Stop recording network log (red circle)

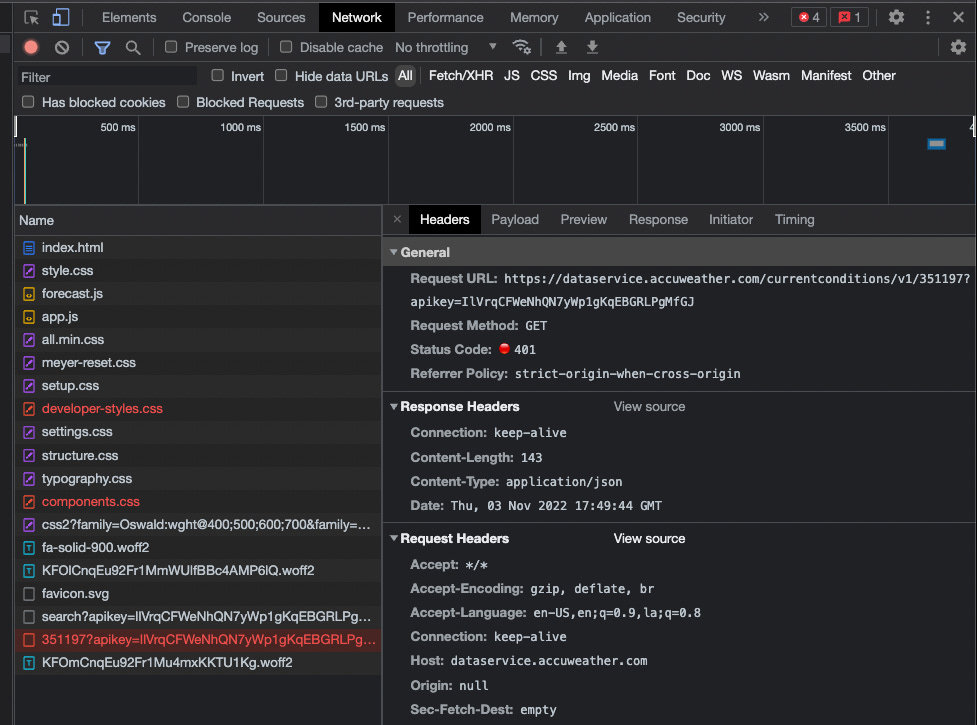point(31,47)
